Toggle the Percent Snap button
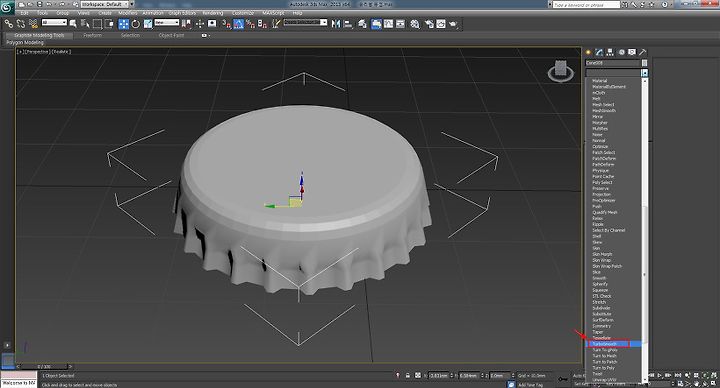This screenshot has width=720, height=388. [x=251, y=23]
